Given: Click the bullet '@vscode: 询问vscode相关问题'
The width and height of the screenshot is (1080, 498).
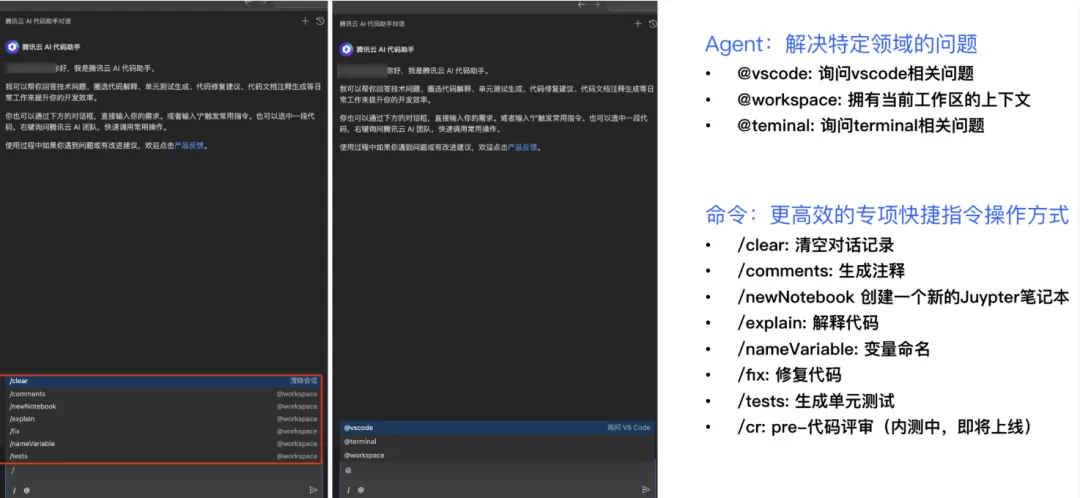Looking at the screenshot, I should (855, 74).
